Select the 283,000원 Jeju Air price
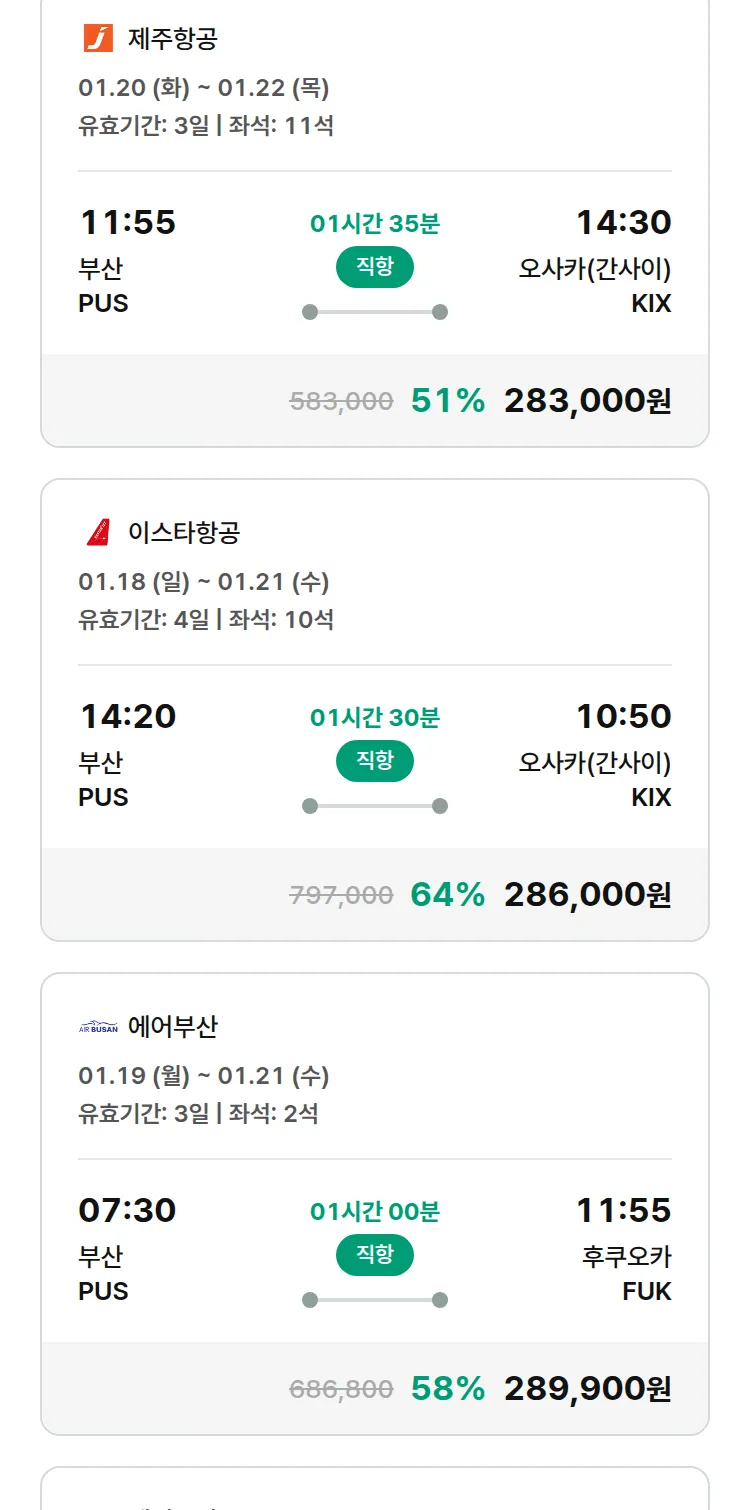Screen dimensions: 750x1510 coord(587,401)
